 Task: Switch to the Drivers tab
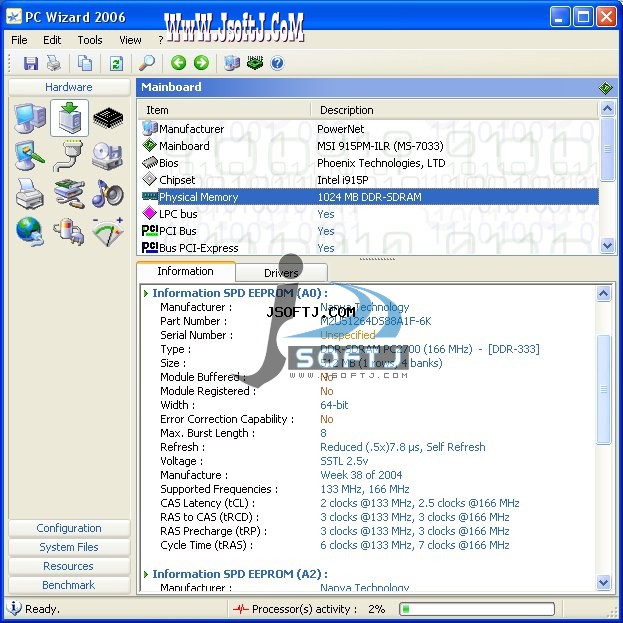[281, 273]
